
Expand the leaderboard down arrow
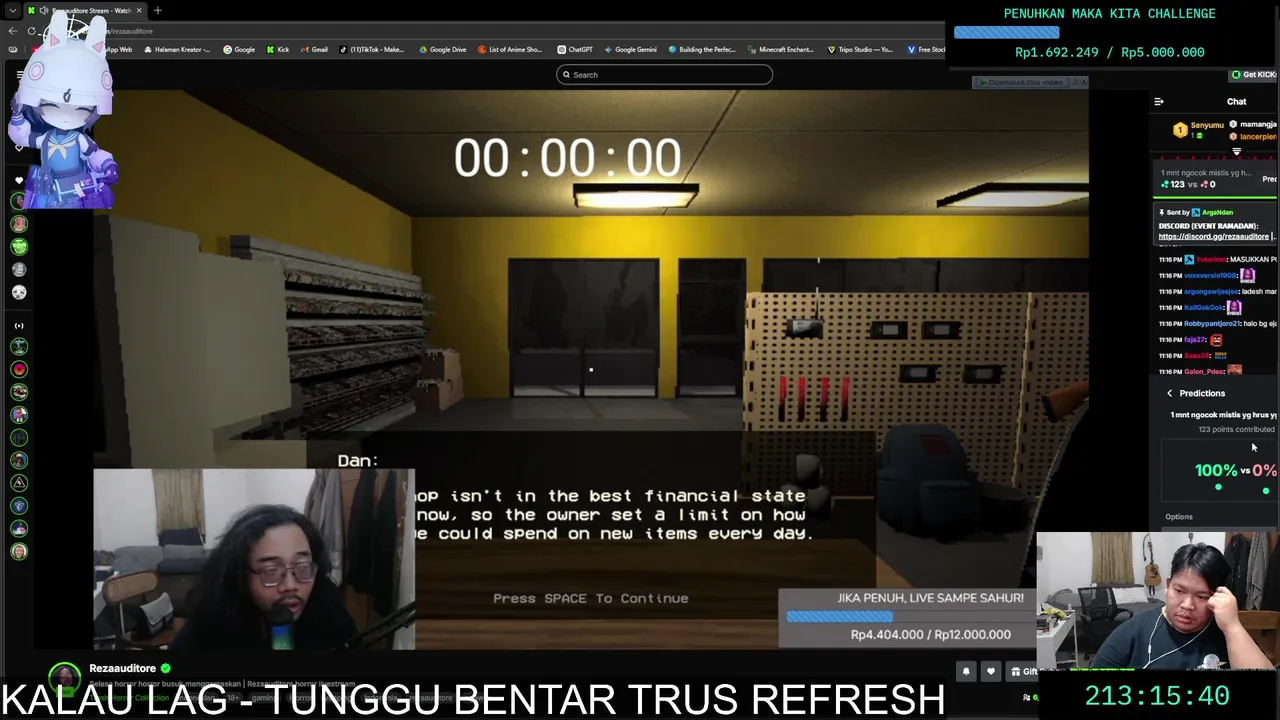coord(1237,153)
